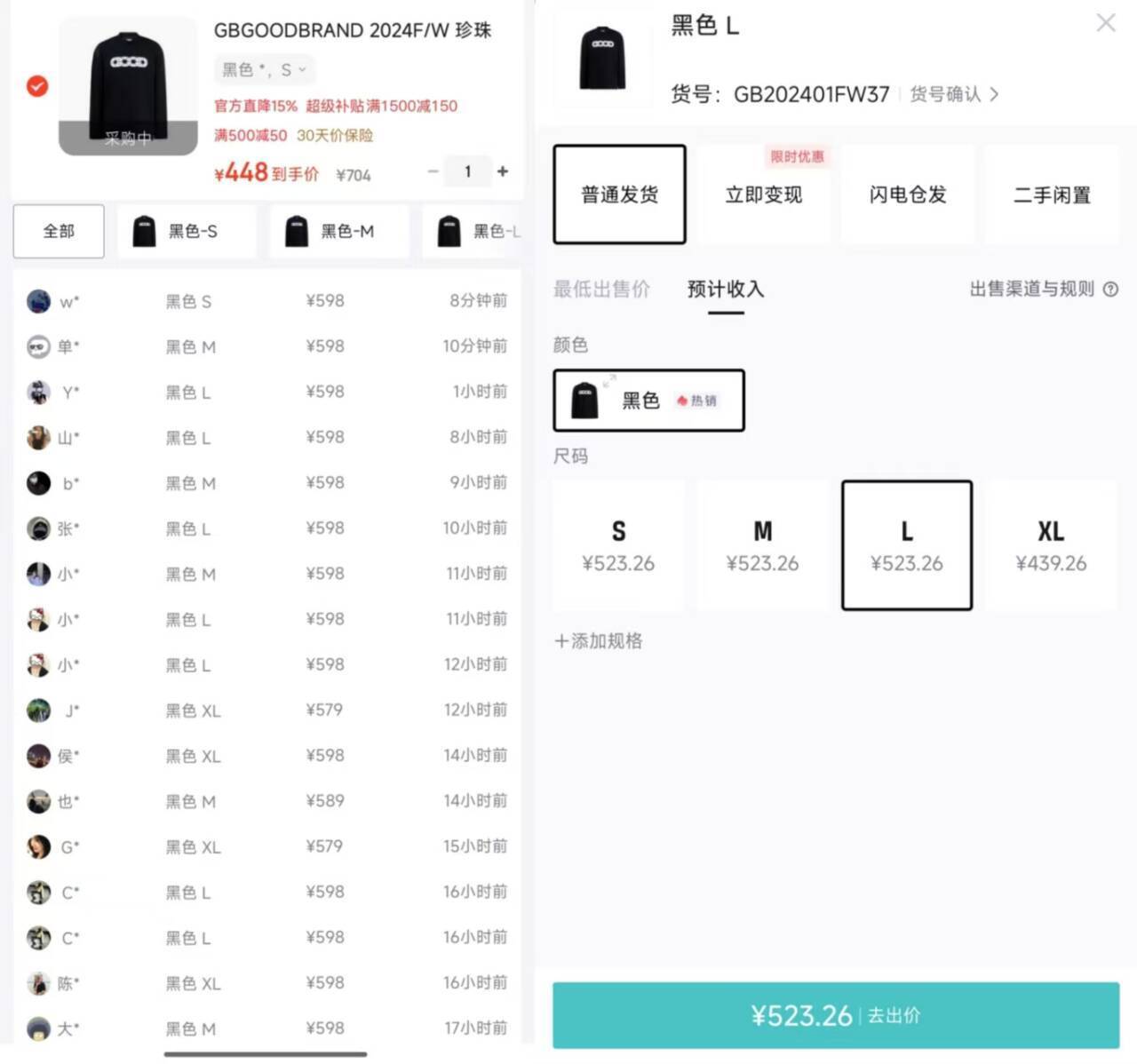Click the help icon beside 出售渠道与规则

(x=1110, y=290)
